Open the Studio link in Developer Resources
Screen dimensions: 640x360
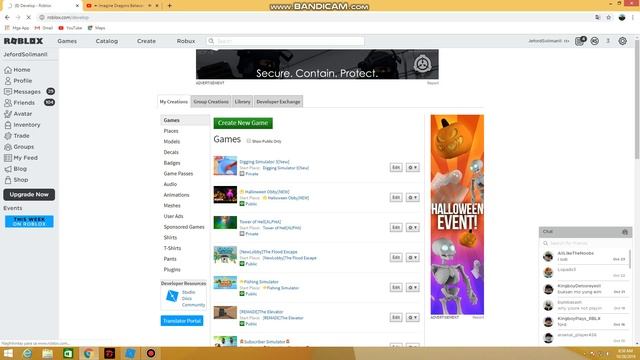[189, 292]
